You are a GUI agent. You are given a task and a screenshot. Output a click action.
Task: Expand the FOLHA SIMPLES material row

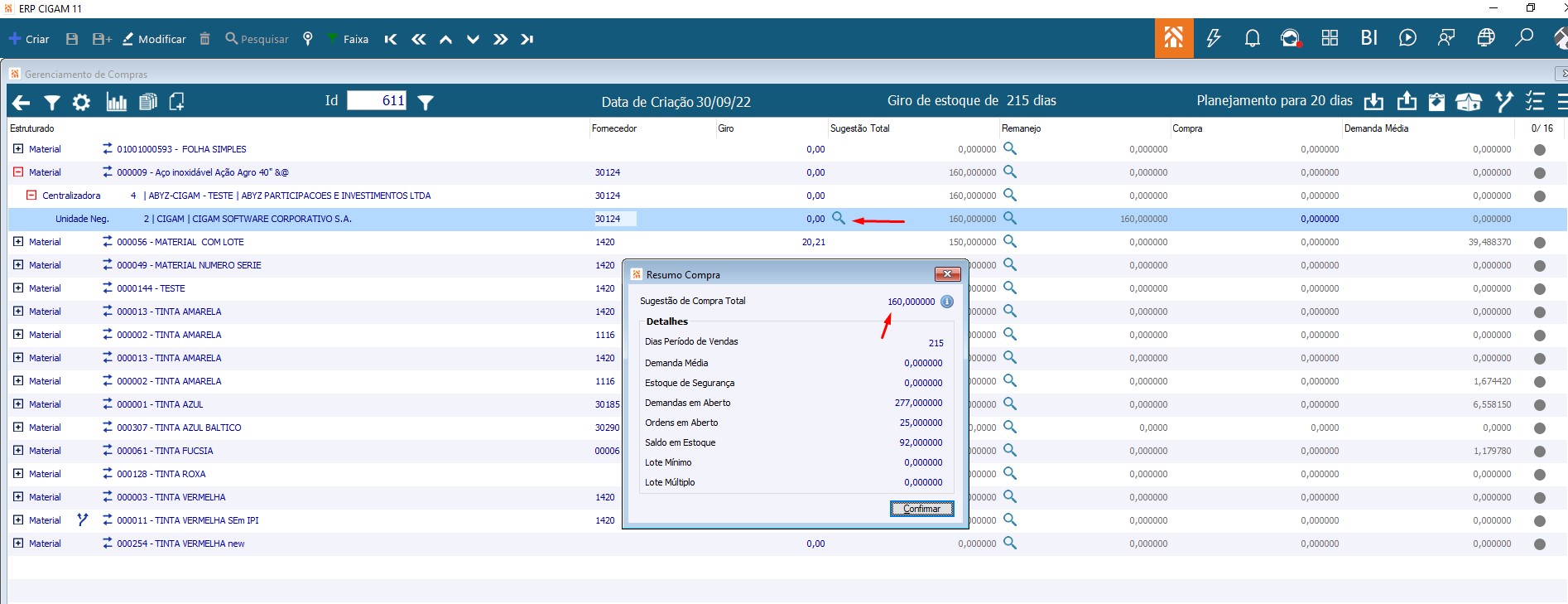[18, 149]
